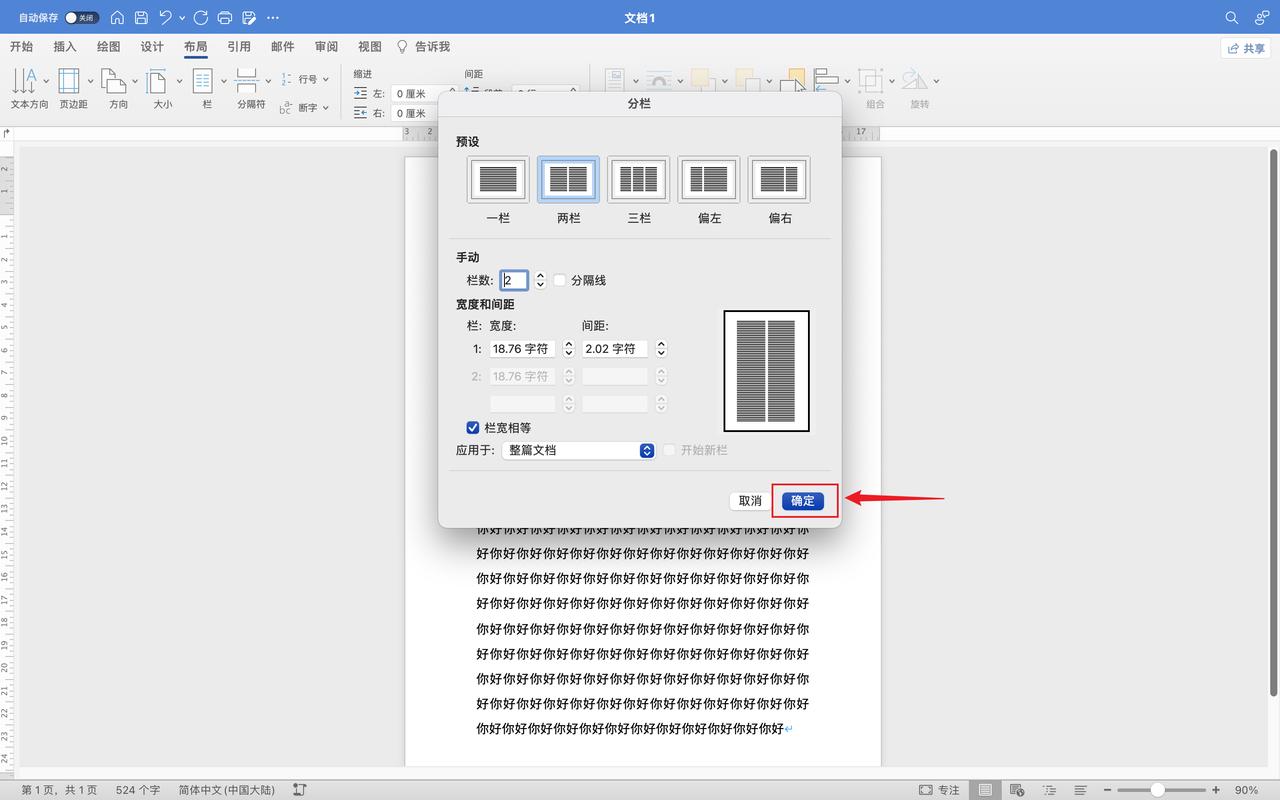Redo with the circular arrow icon

pyautogui.click(x=201, y=18)
